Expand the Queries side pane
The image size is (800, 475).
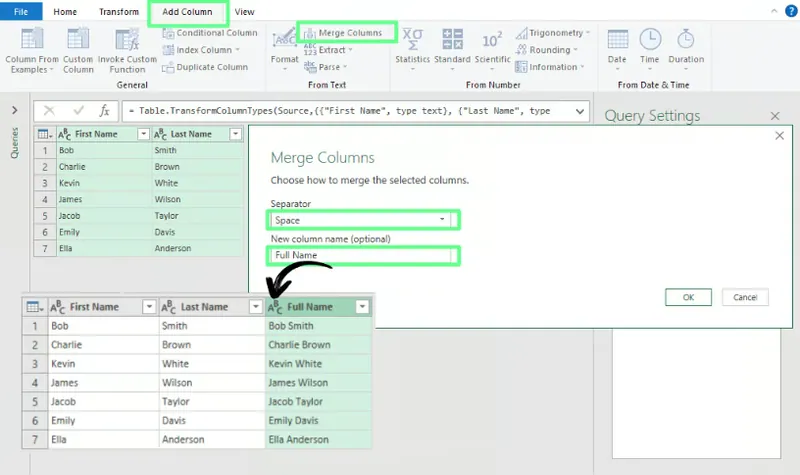(14, 111)
